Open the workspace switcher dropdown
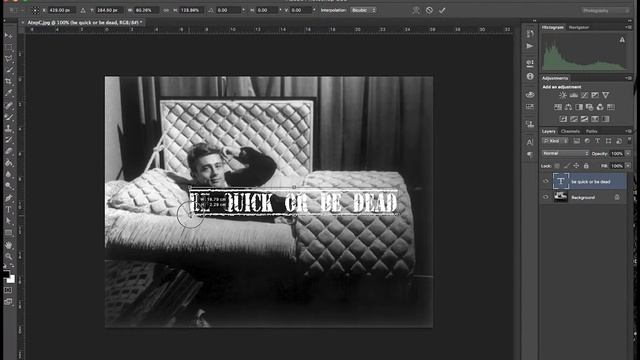This screenshot has width=640, height=360. tap(606, 11)
